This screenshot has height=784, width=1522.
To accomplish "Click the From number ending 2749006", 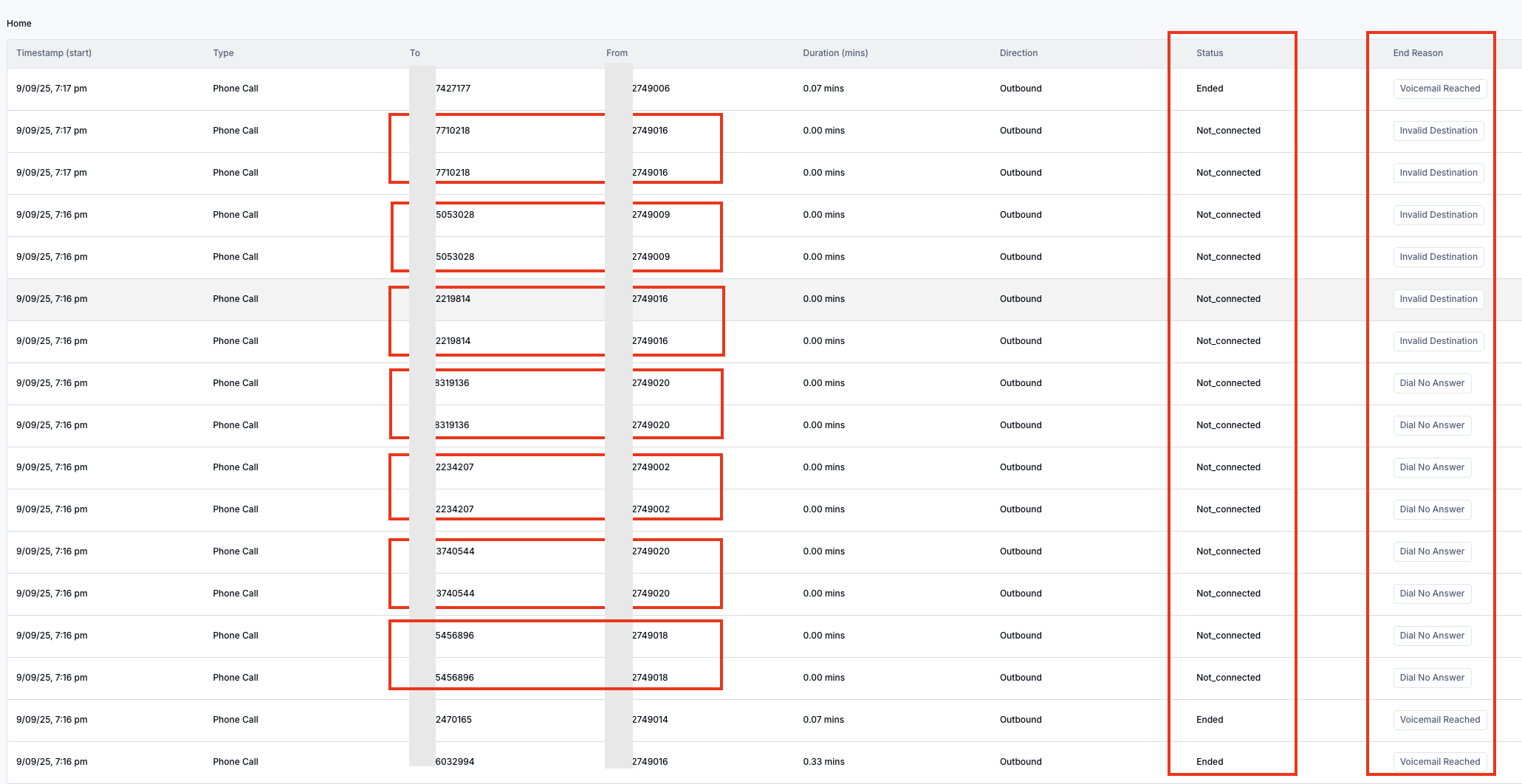I will pos(651,89).
